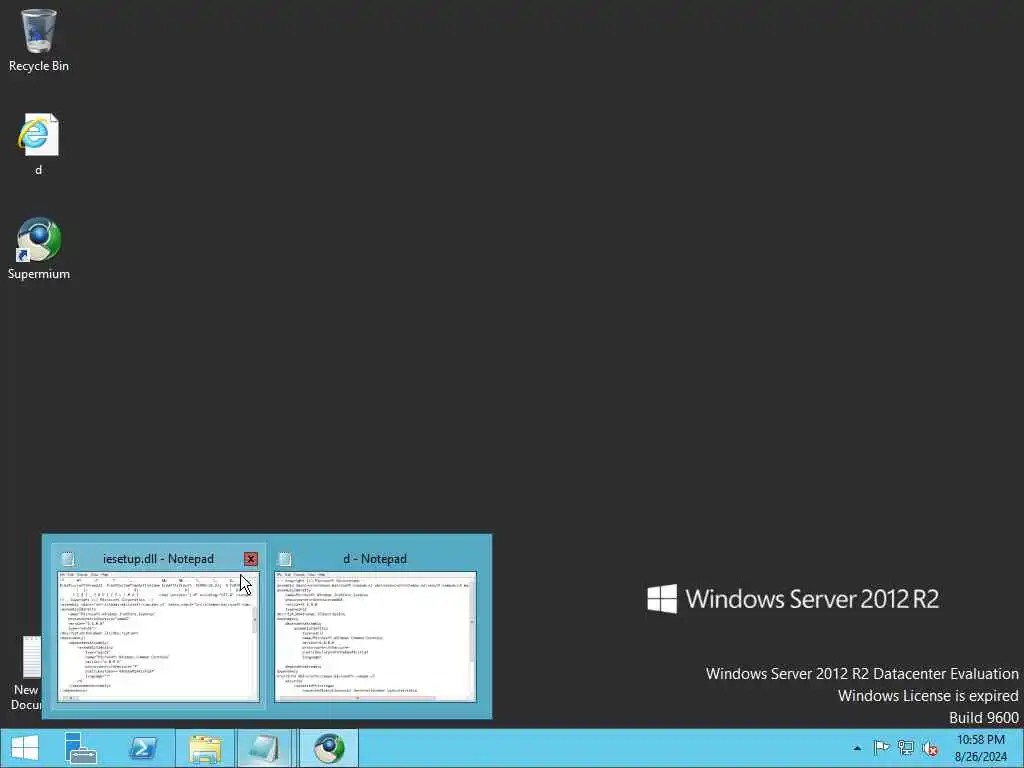Viewport: 1024px width, 768px height.
Task: Open the network tray icon
Action: click(906, 748)
